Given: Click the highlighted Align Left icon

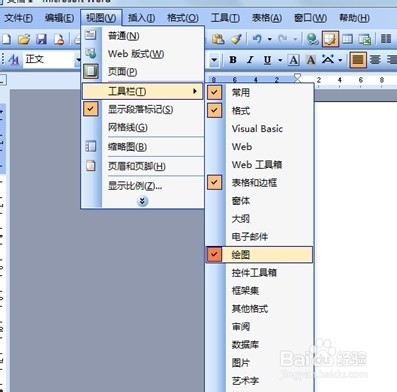Looking at the screenshot, I should coord(358,60).
